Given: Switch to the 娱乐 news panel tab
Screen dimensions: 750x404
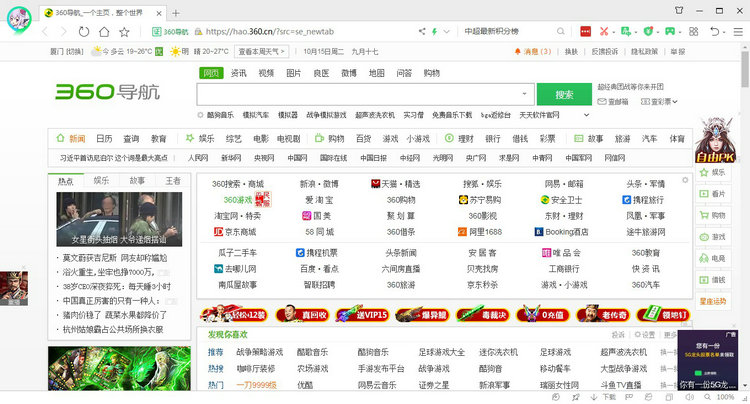Looking at the screenshot, I should (x=101, y=181).
